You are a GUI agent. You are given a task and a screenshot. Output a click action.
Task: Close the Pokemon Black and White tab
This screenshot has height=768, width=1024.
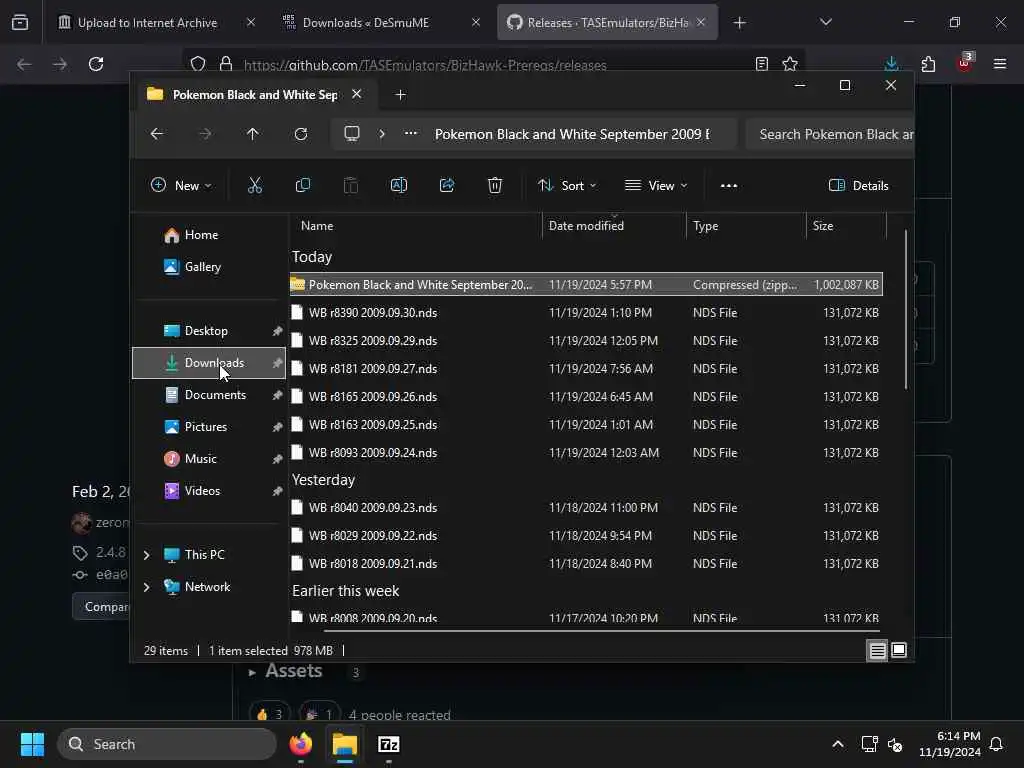(x=357, y=94)
